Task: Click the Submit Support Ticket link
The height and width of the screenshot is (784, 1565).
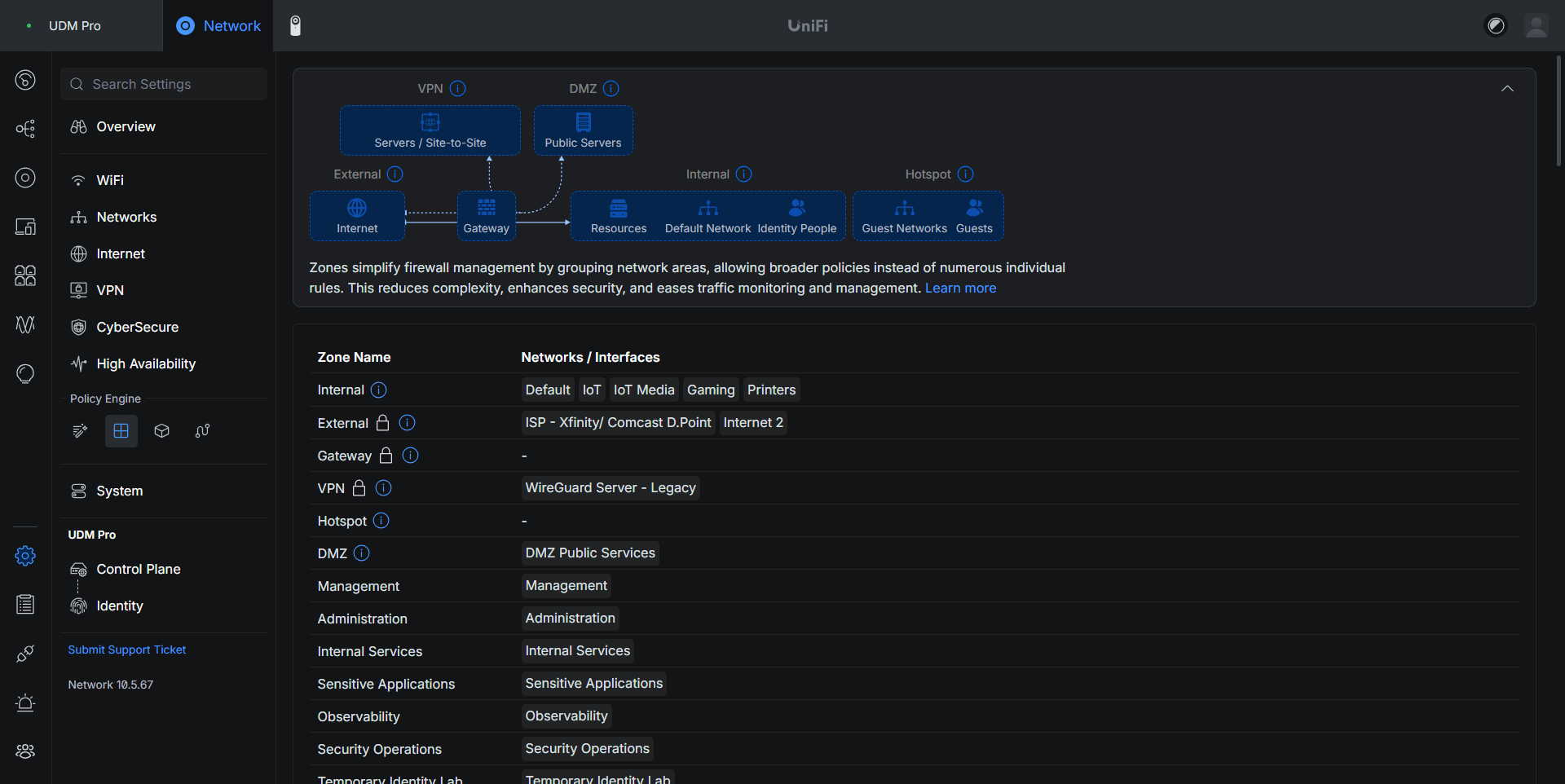Action: 127,650
